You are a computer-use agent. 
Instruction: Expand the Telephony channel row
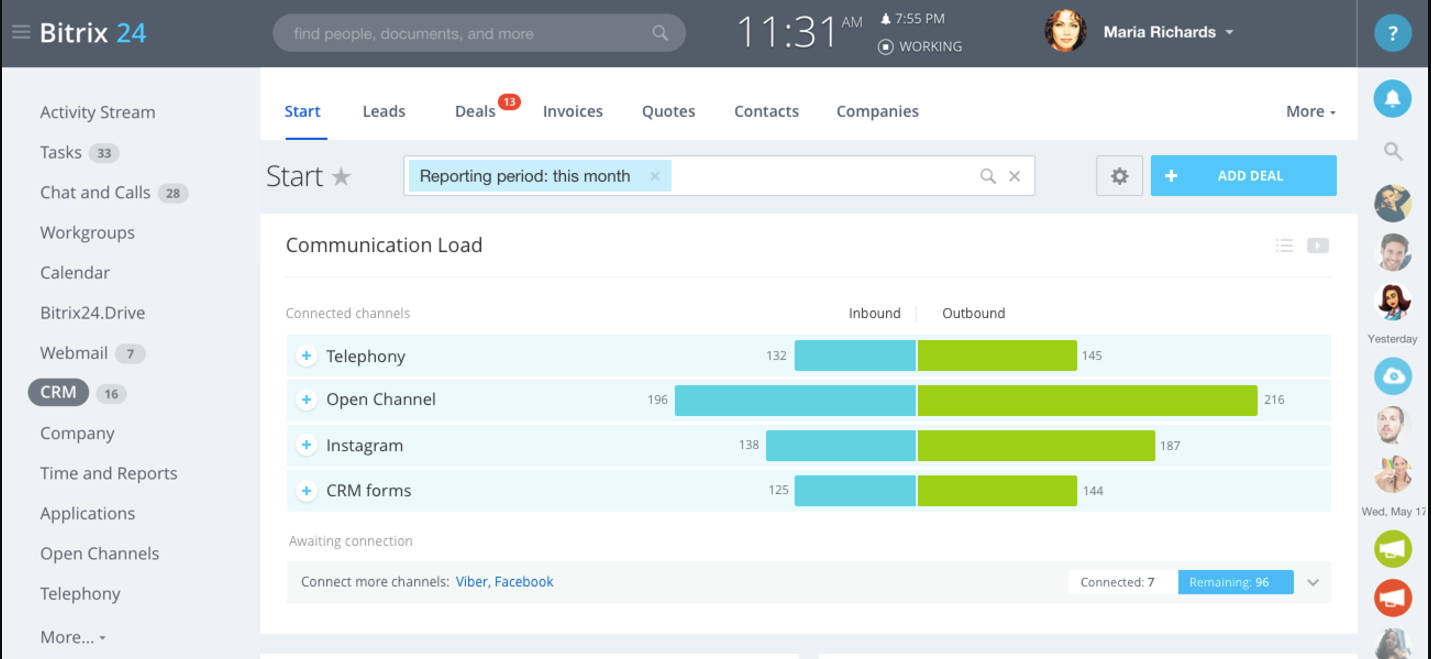[306, 356]
